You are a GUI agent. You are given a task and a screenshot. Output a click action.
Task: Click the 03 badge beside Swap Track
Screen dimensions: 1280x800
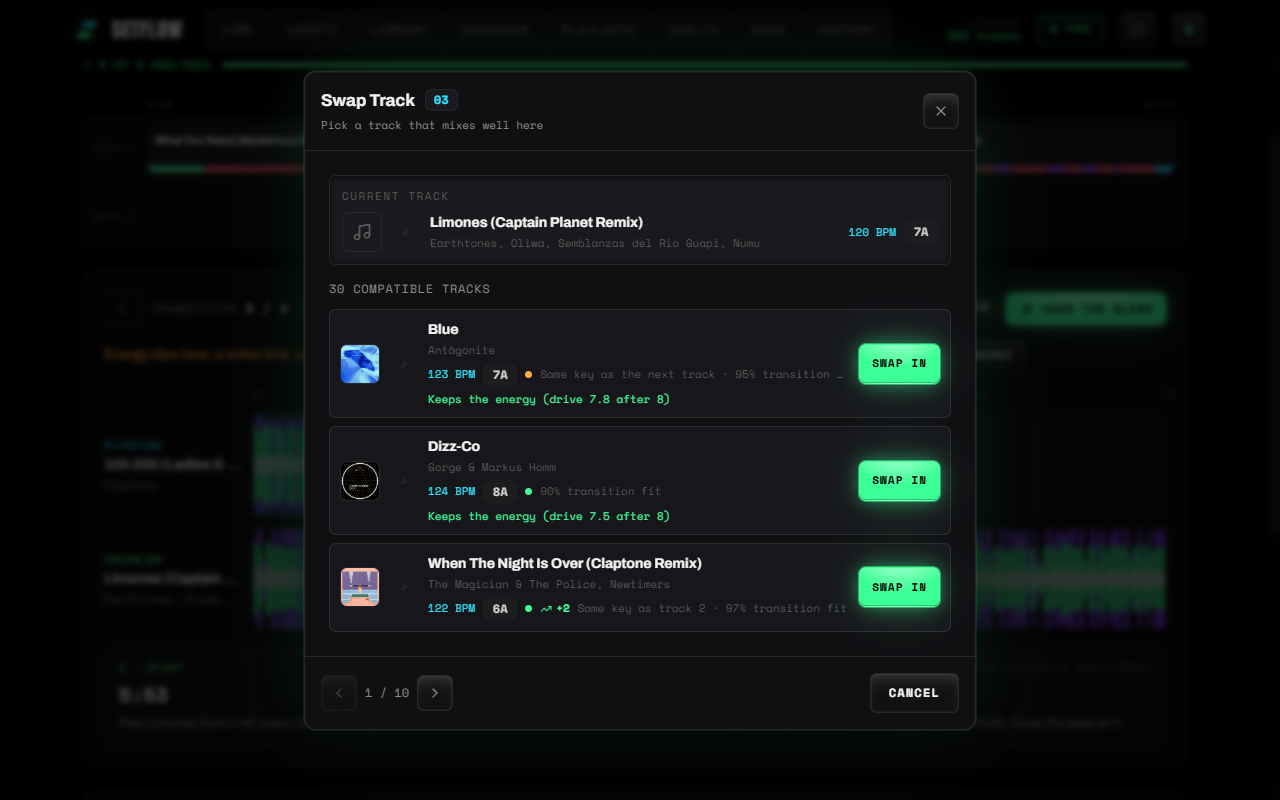pos(441,100)
